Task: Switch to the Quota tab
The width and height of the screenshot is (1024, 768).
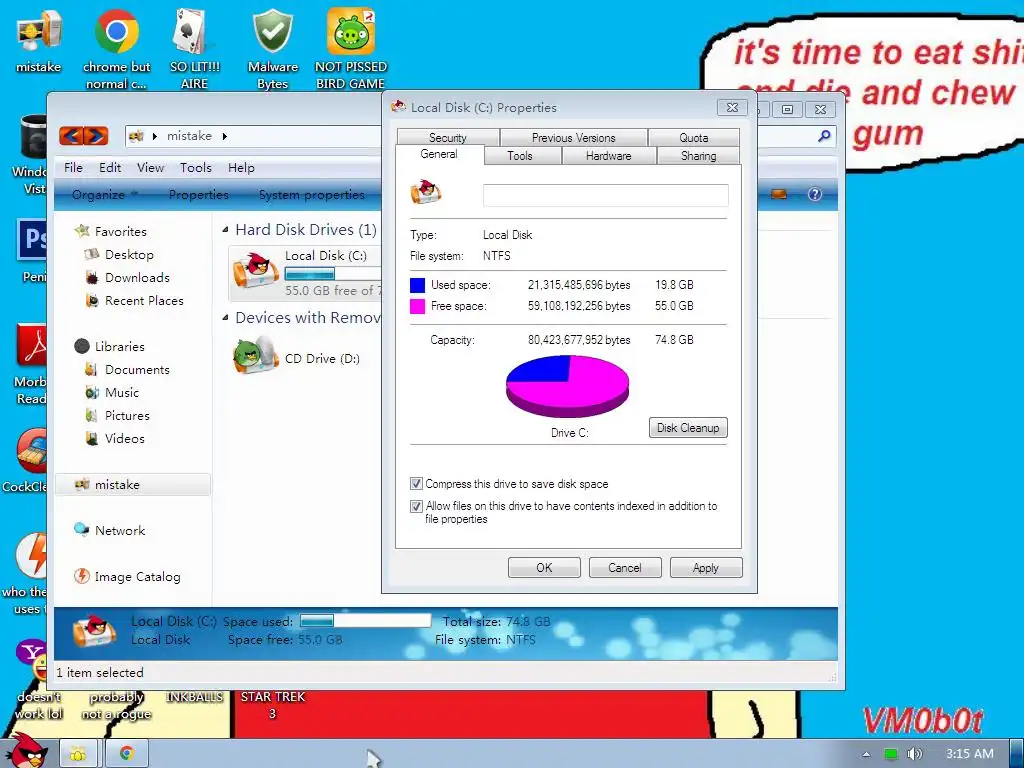Action: (694, 138)
